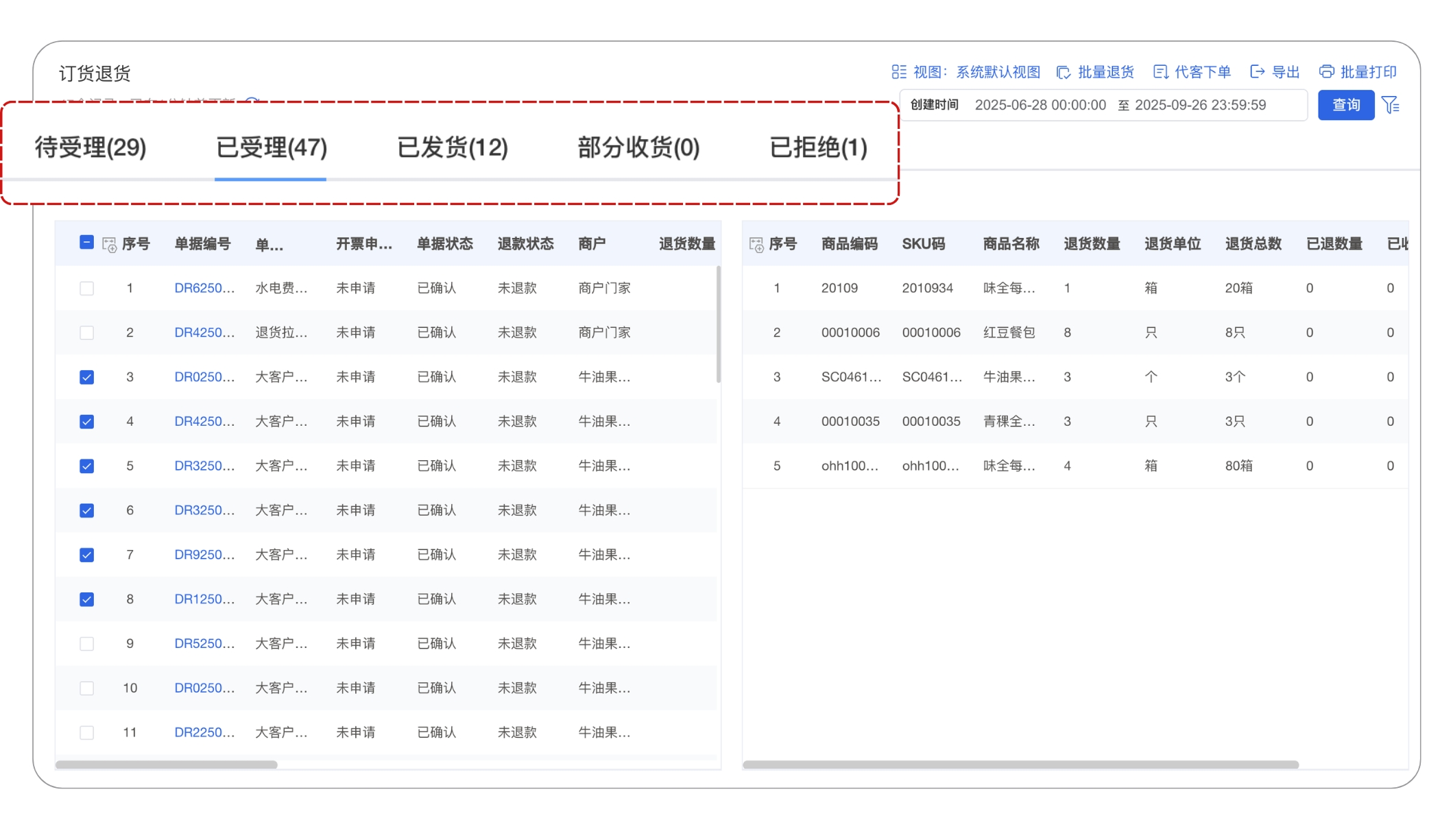Open column settings icon in left table header

click(109, 244)
